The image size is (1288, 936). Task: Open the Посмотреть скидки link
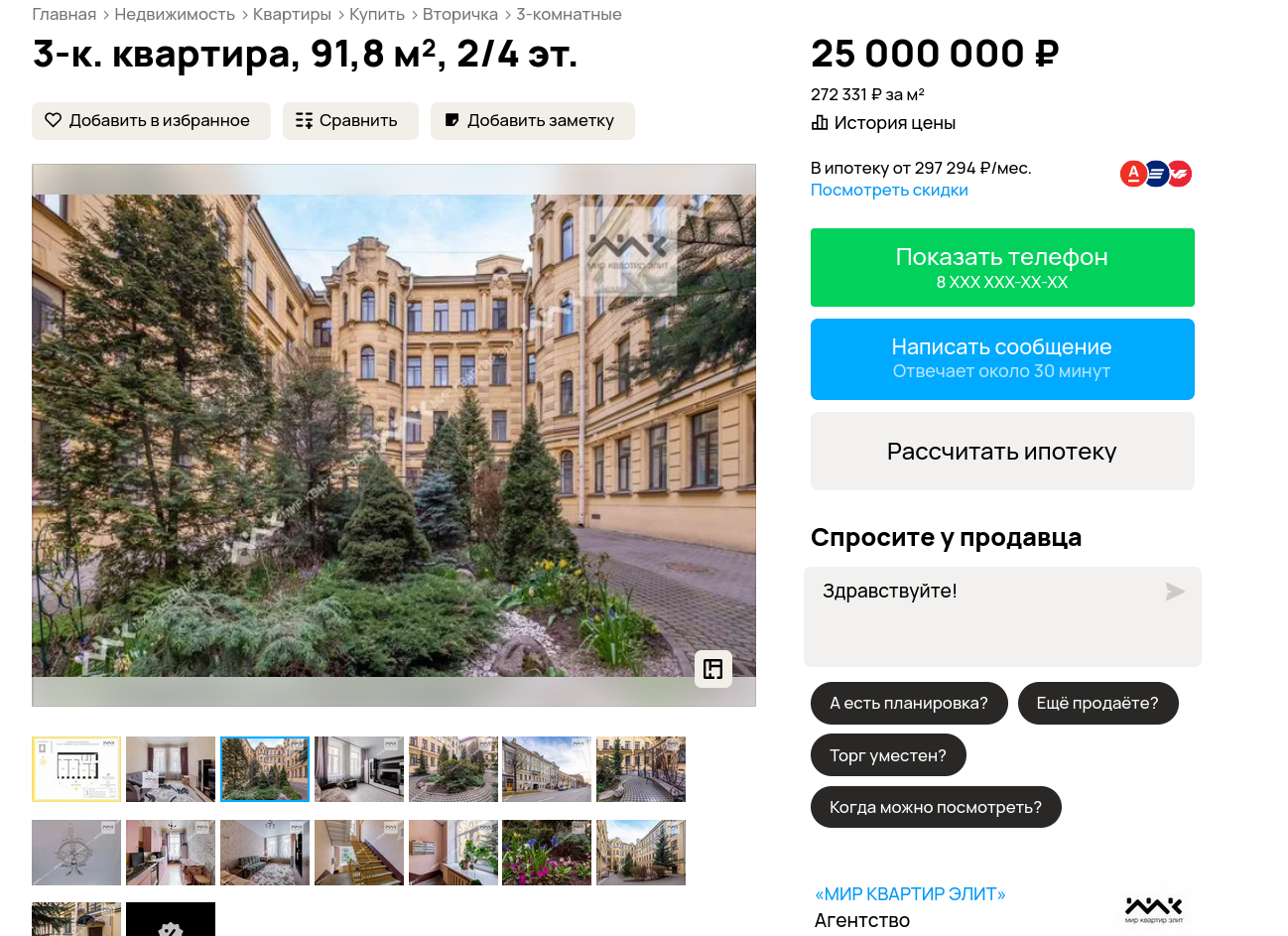click(889, 191)
